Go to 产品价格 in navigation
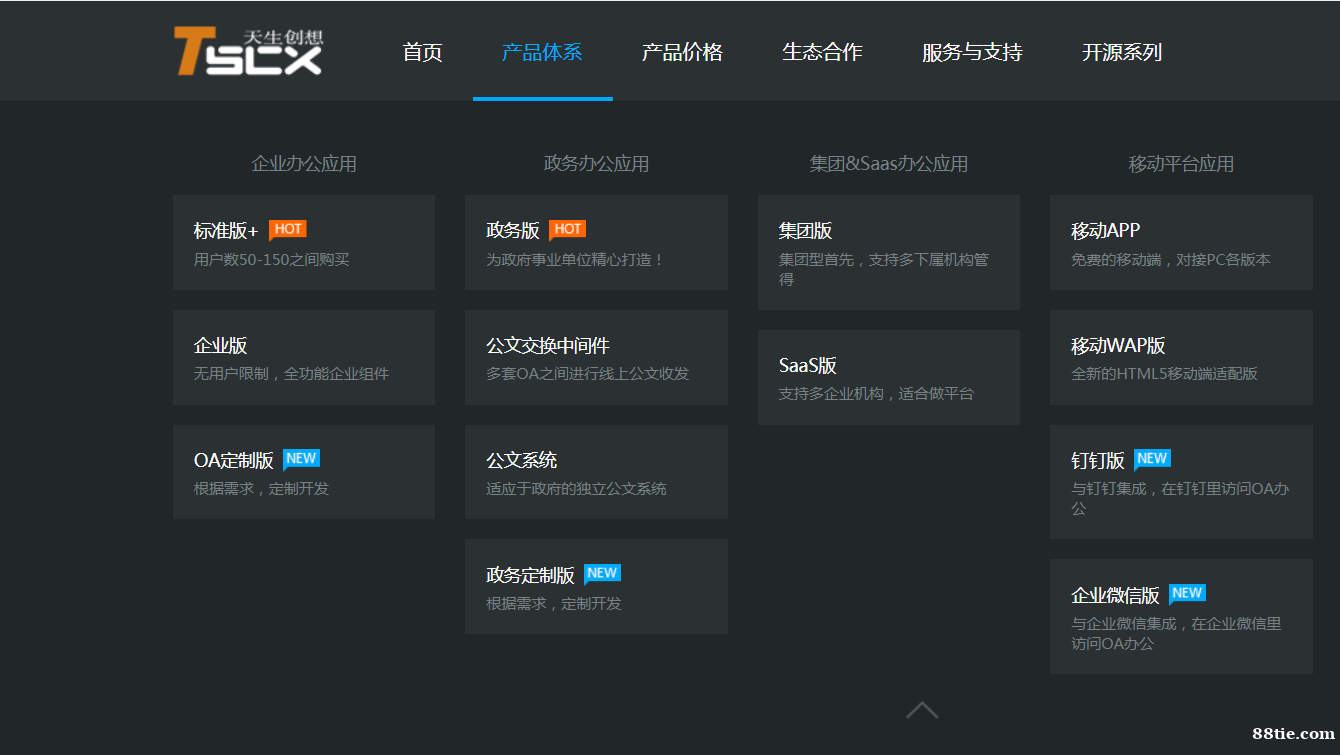Screen dimensions: 1340x755 coord(682,52)
